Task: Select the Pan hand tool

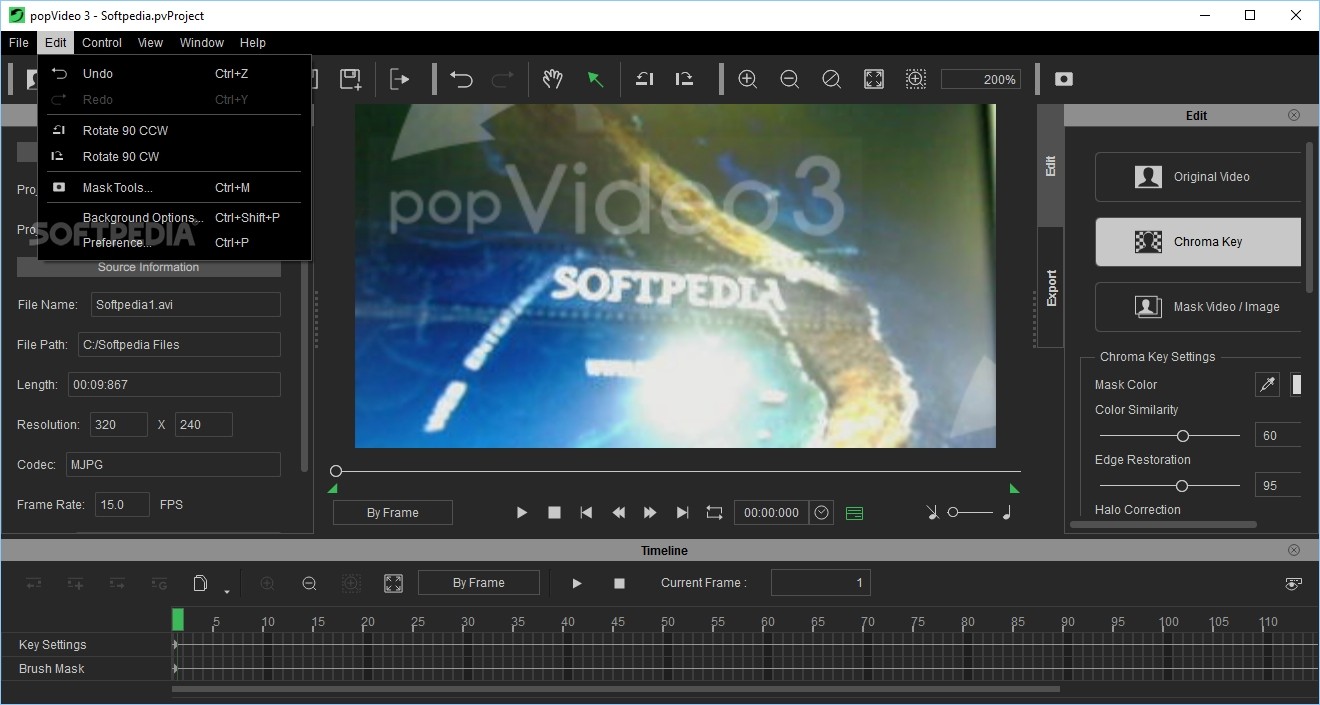Action: [x=553, y=79]
